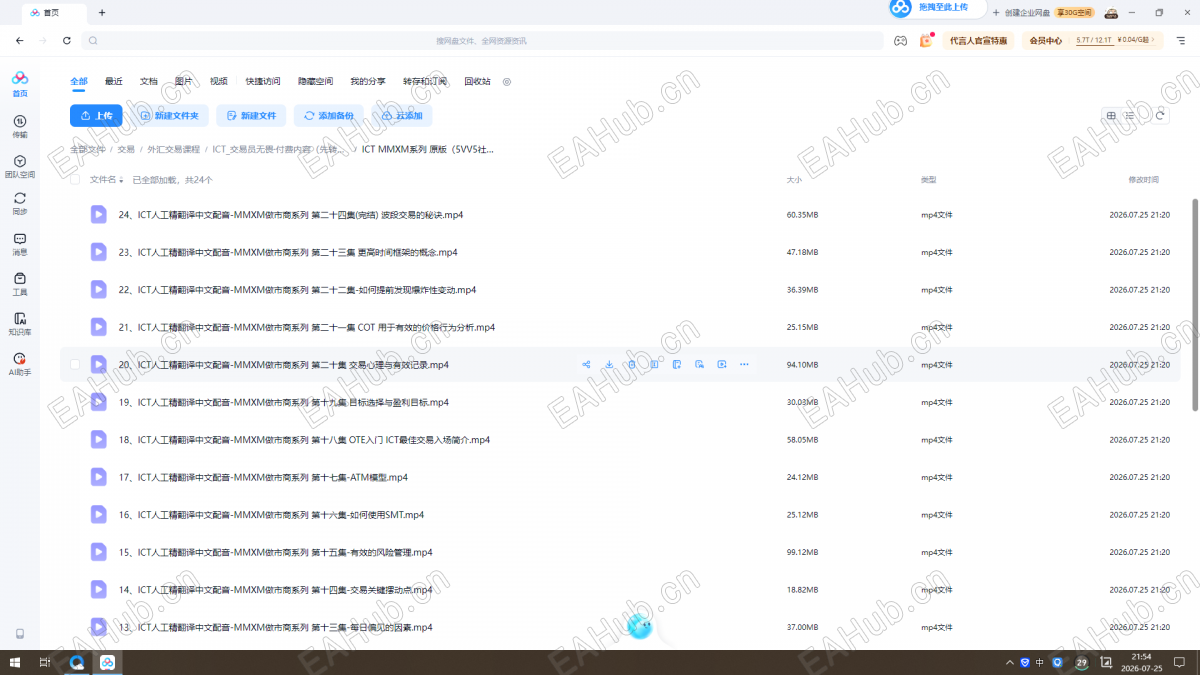The height and width of the screenshot is (675, 1200).
Task: Click the 添加备份 button
Action: click(x=329, y=115)
